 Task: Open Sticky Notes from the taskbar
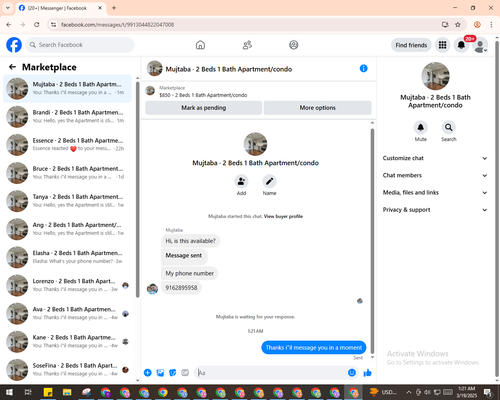(x=48, y=392)
